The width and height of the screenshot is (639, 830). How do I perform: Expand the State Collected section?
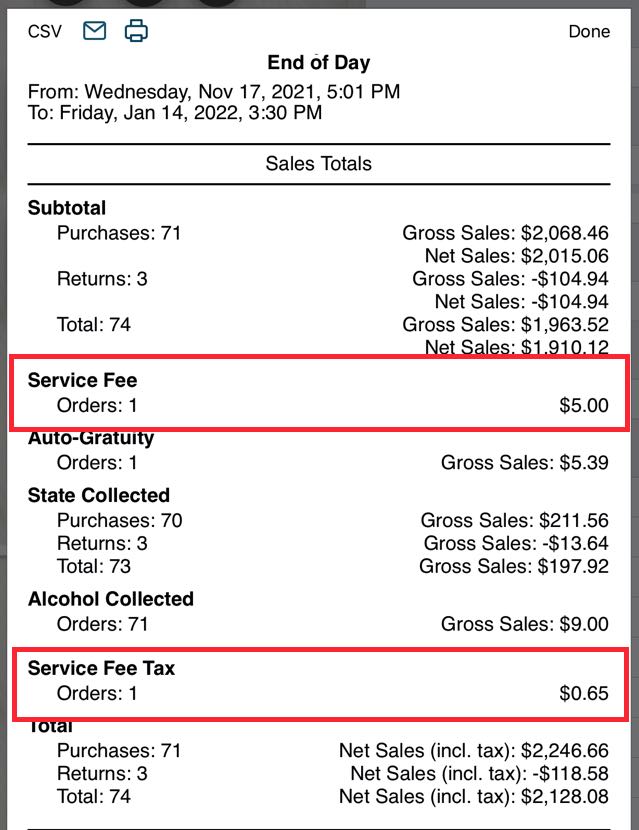(97, 495)
